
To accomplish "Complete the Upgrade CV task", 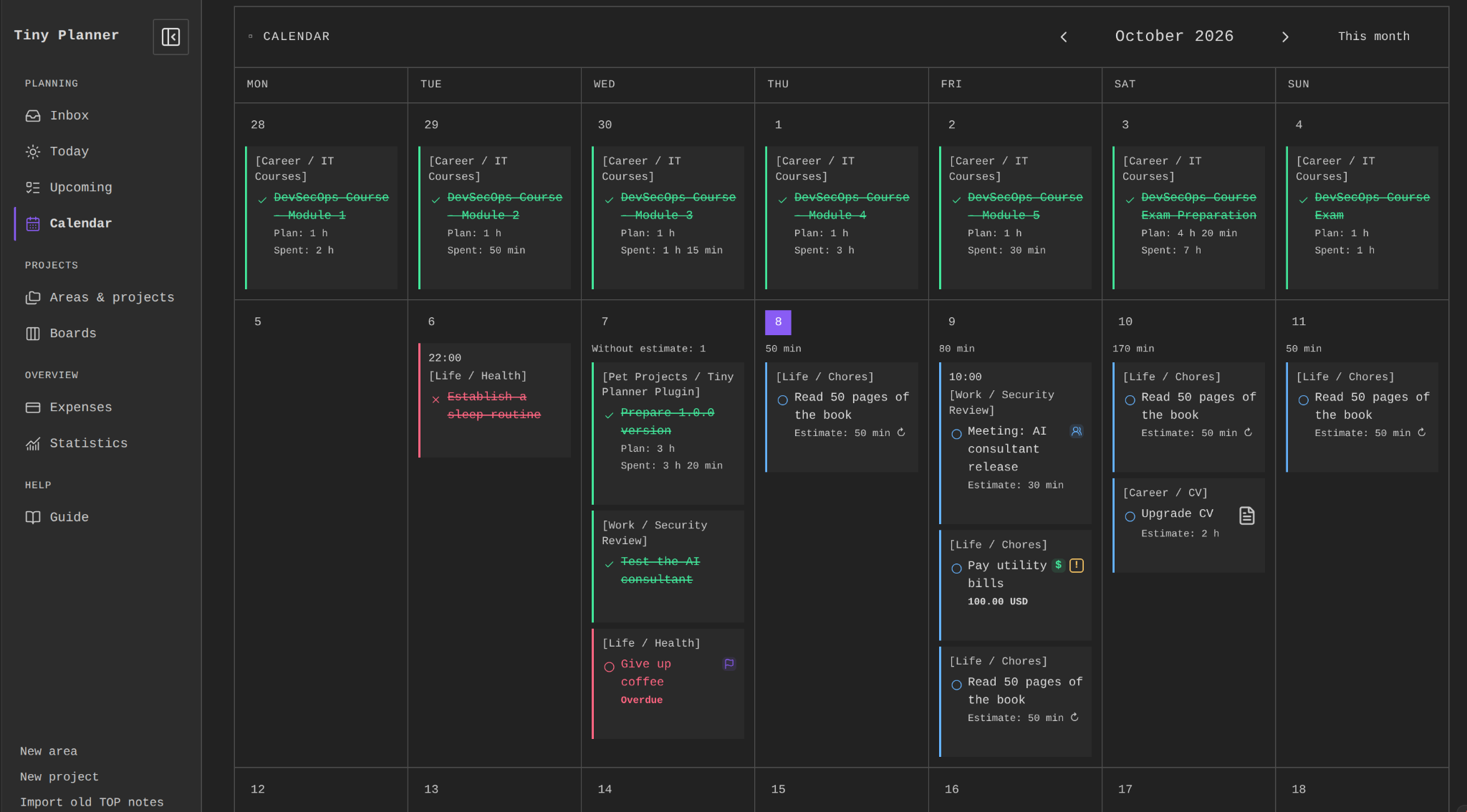I will point(1130,516).
